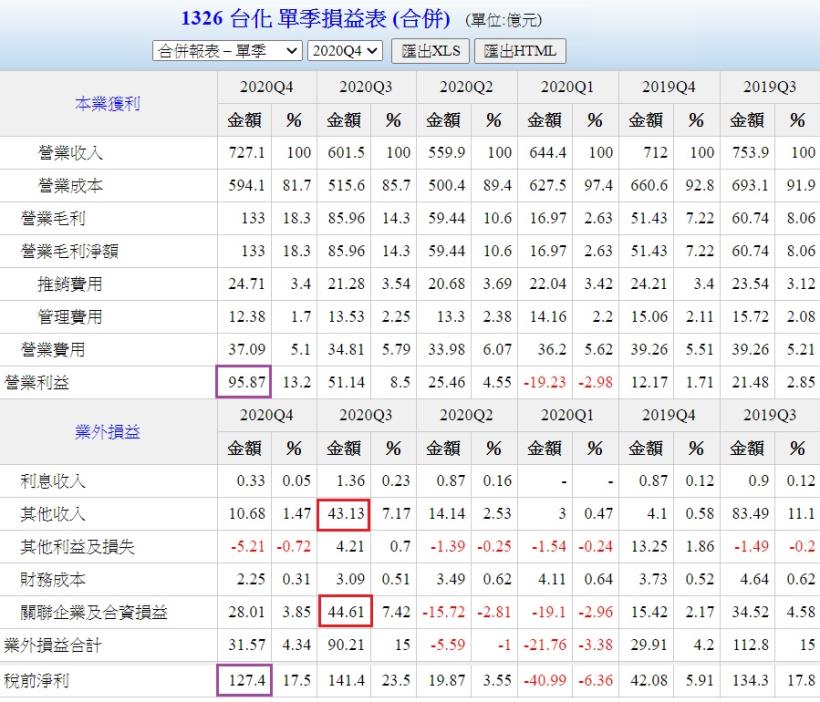Click the 本業獲利 section link

[x=108, y=104]
